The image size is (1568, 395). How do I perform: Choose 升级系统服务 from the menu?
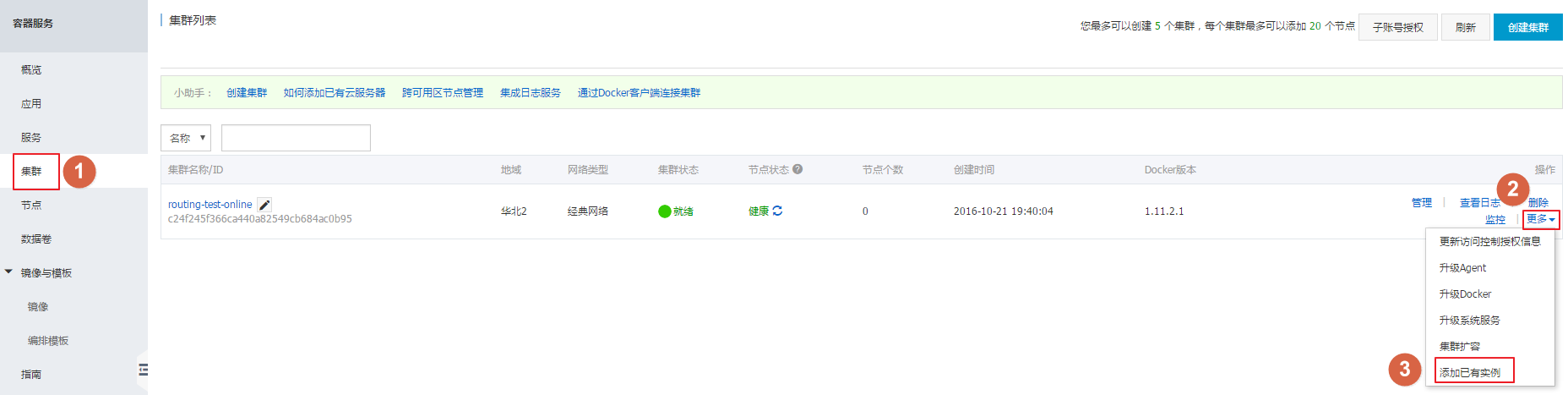click(1470, 320)
